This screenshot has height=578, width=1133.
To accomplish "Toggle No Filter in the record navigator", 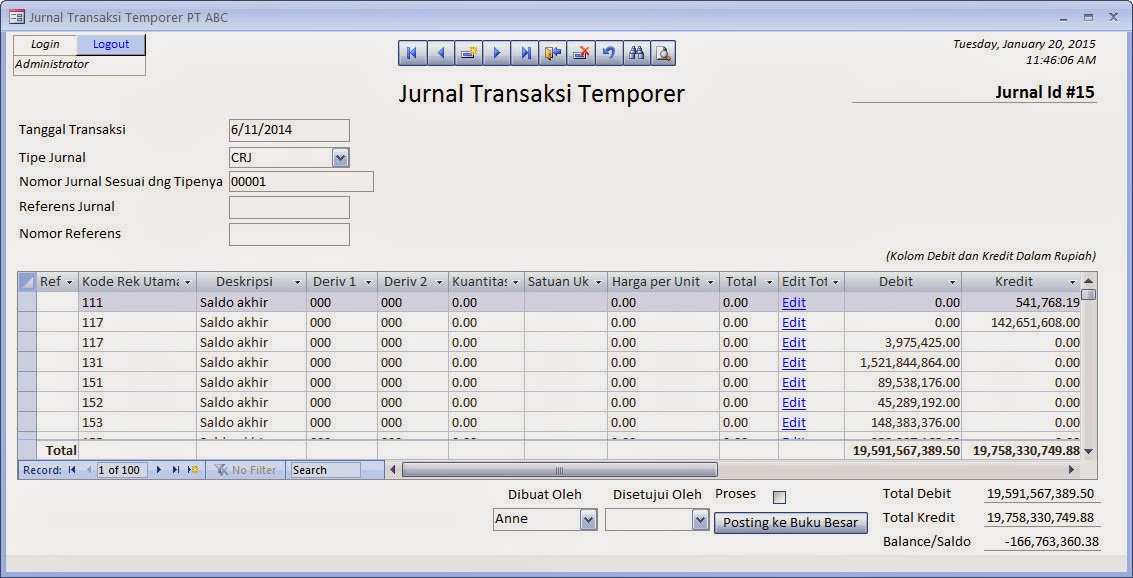I will [x=246, y=469].
